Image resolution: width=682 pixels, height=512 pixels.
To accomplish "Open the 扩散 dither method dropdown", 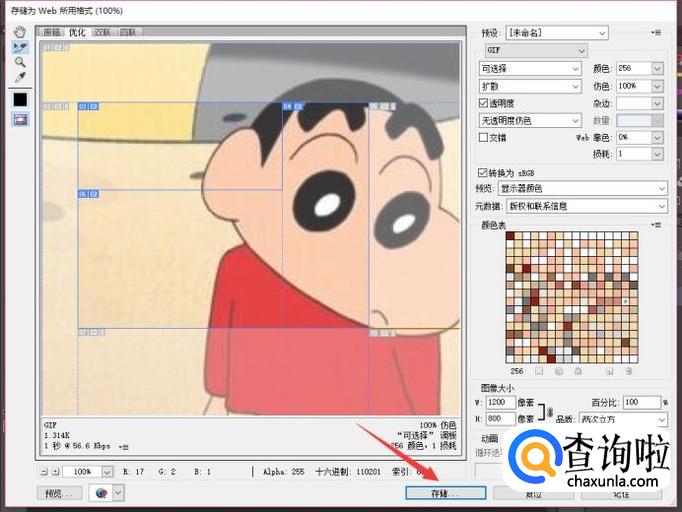I will pos(530,87).
